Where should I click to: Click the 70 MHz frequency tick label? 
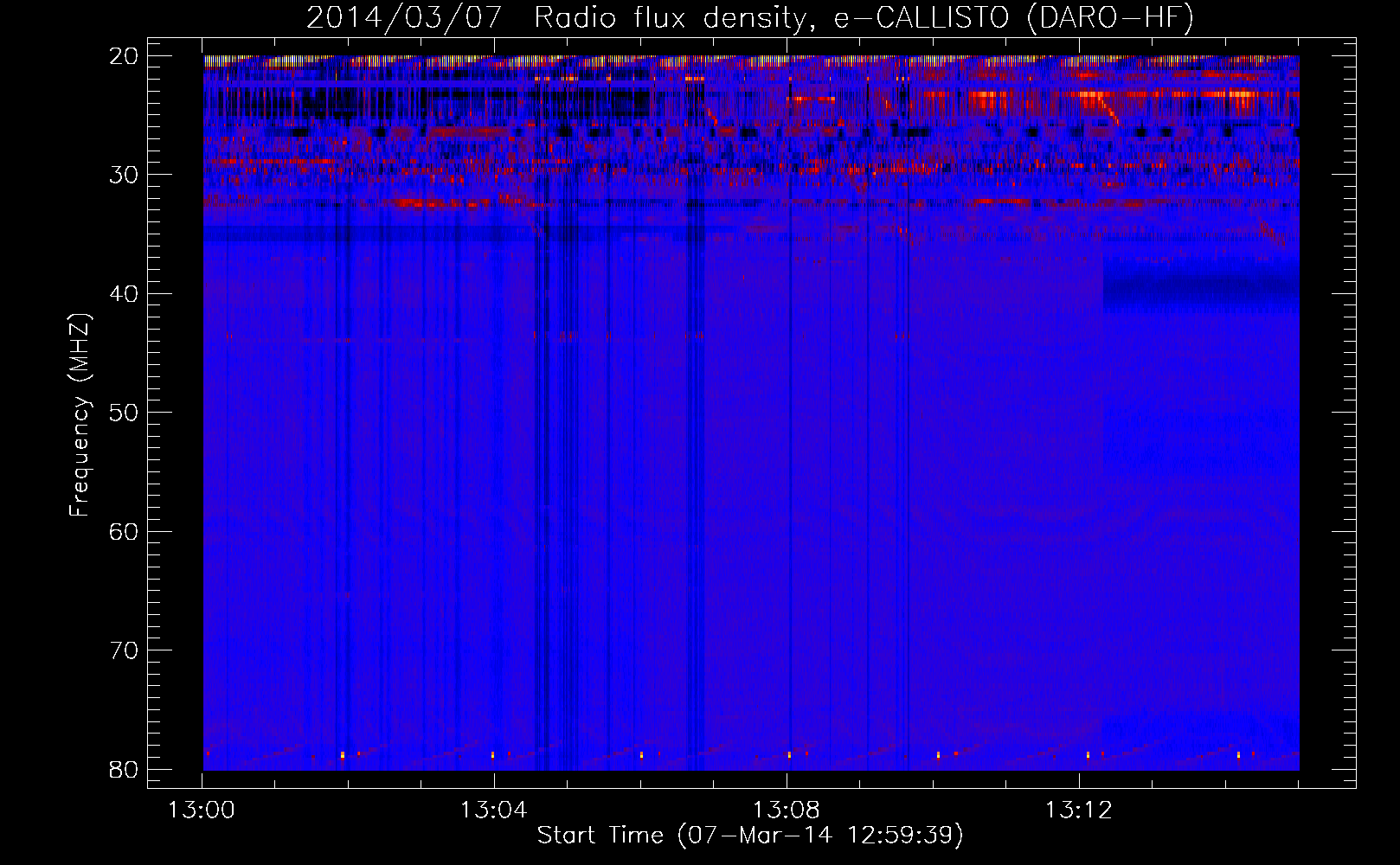tap(125, 650)
